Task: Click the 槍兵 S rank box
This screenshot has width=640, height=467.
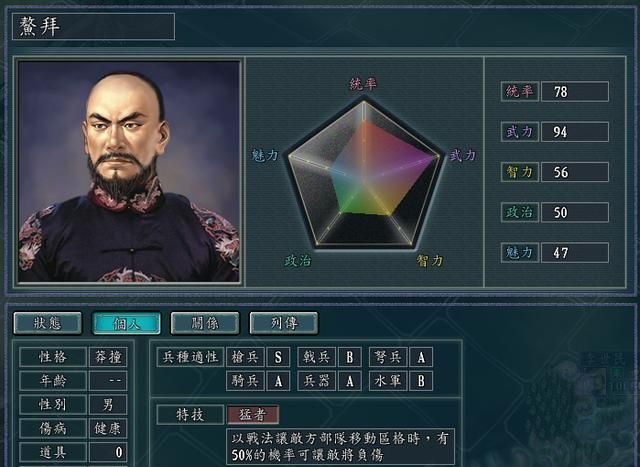Action: (278, 357)
